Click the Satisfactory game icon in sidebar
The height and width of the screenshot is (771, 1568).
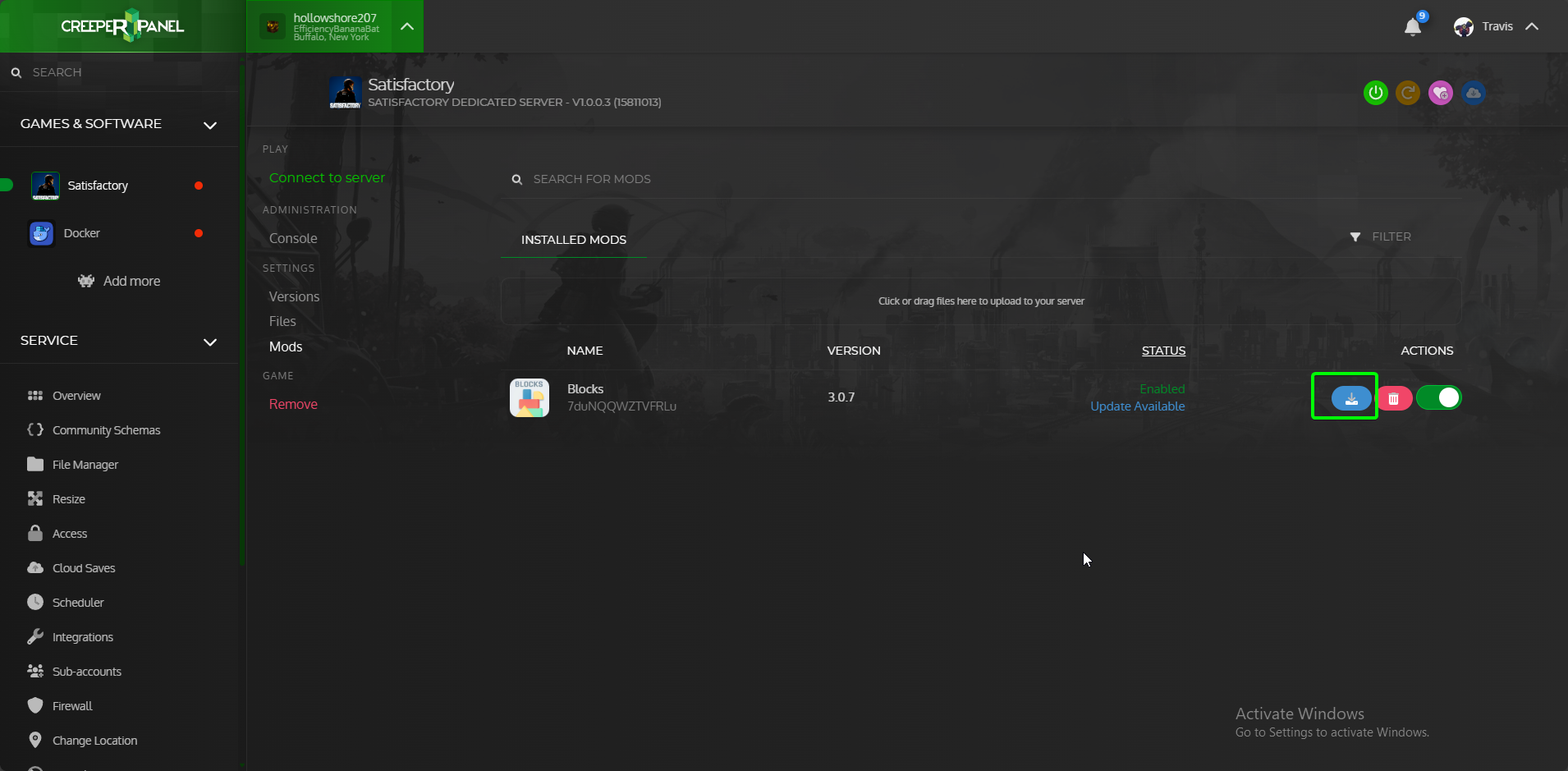click(45, 186)
